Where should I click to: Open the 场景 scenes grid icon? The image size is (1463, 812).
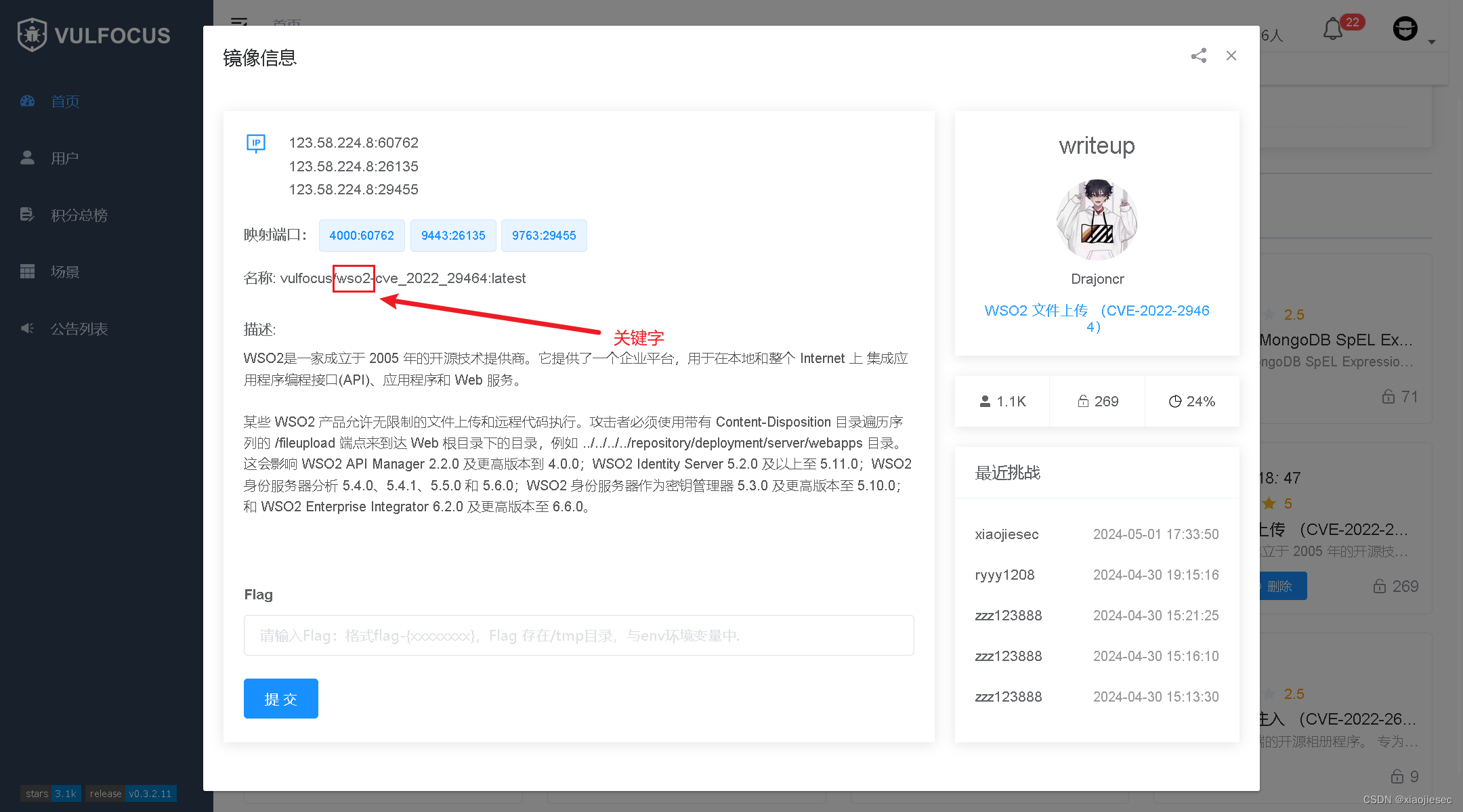pos(27,271)
